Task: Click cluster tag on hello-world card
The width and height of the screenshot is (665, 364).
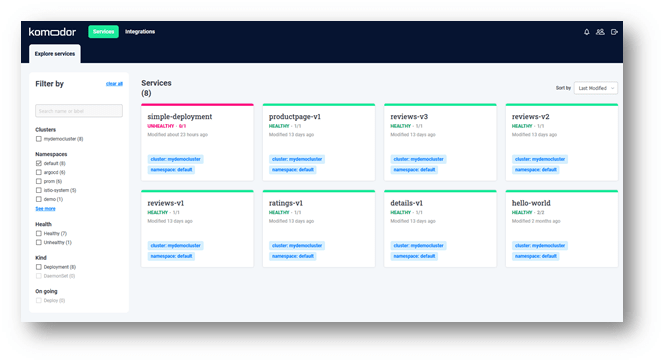Action: (540, 246)
